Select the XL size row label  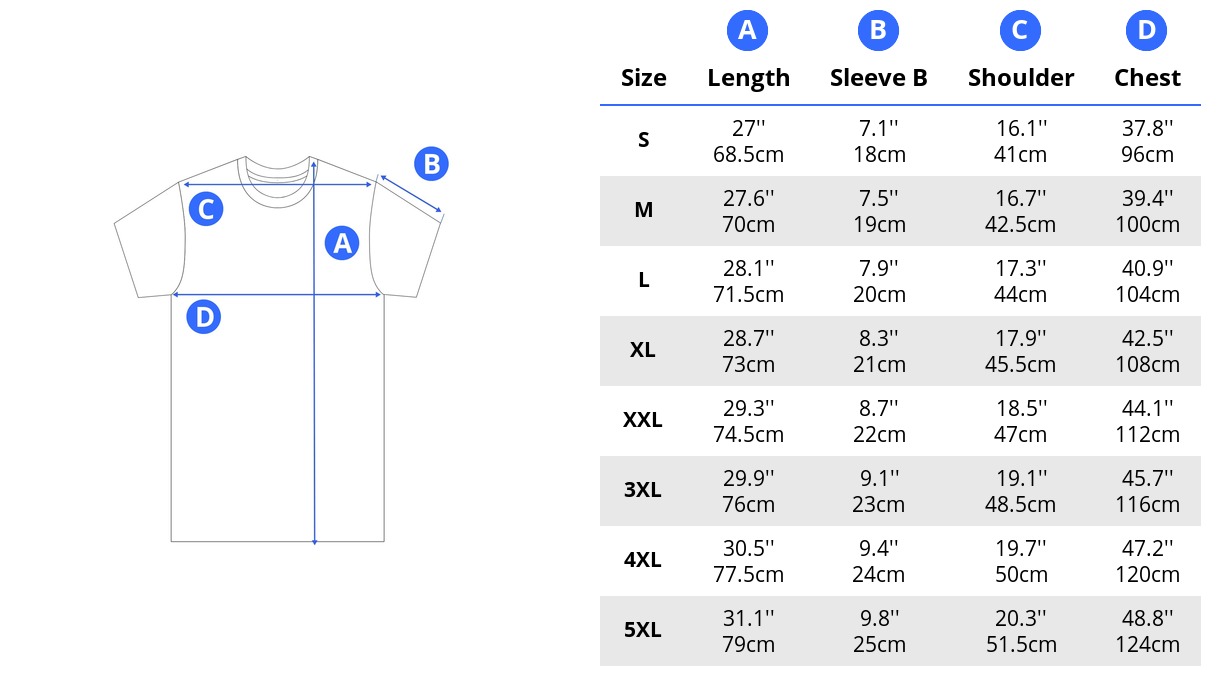click(x=643, y=350)
